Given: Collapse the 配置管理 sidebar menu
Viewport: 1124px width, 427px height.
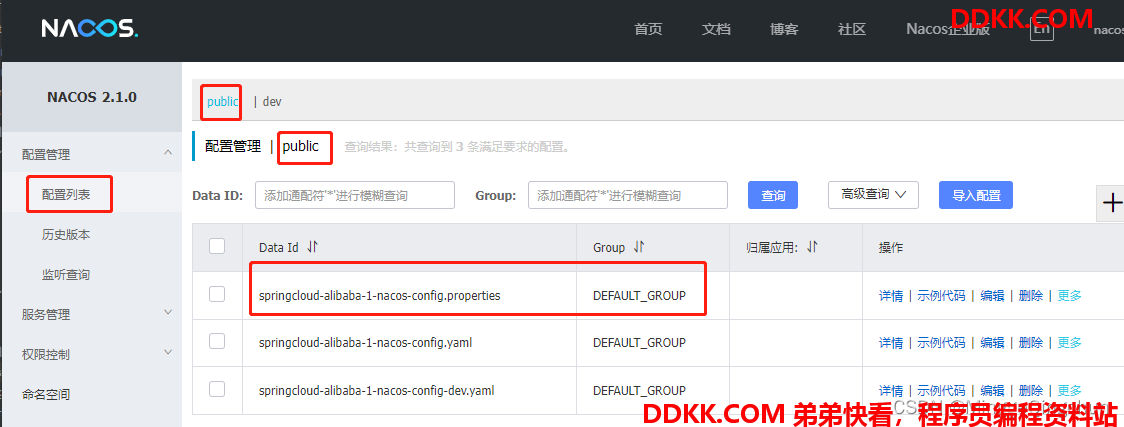Looking at the screenshot, I should [x=168, y=153].
